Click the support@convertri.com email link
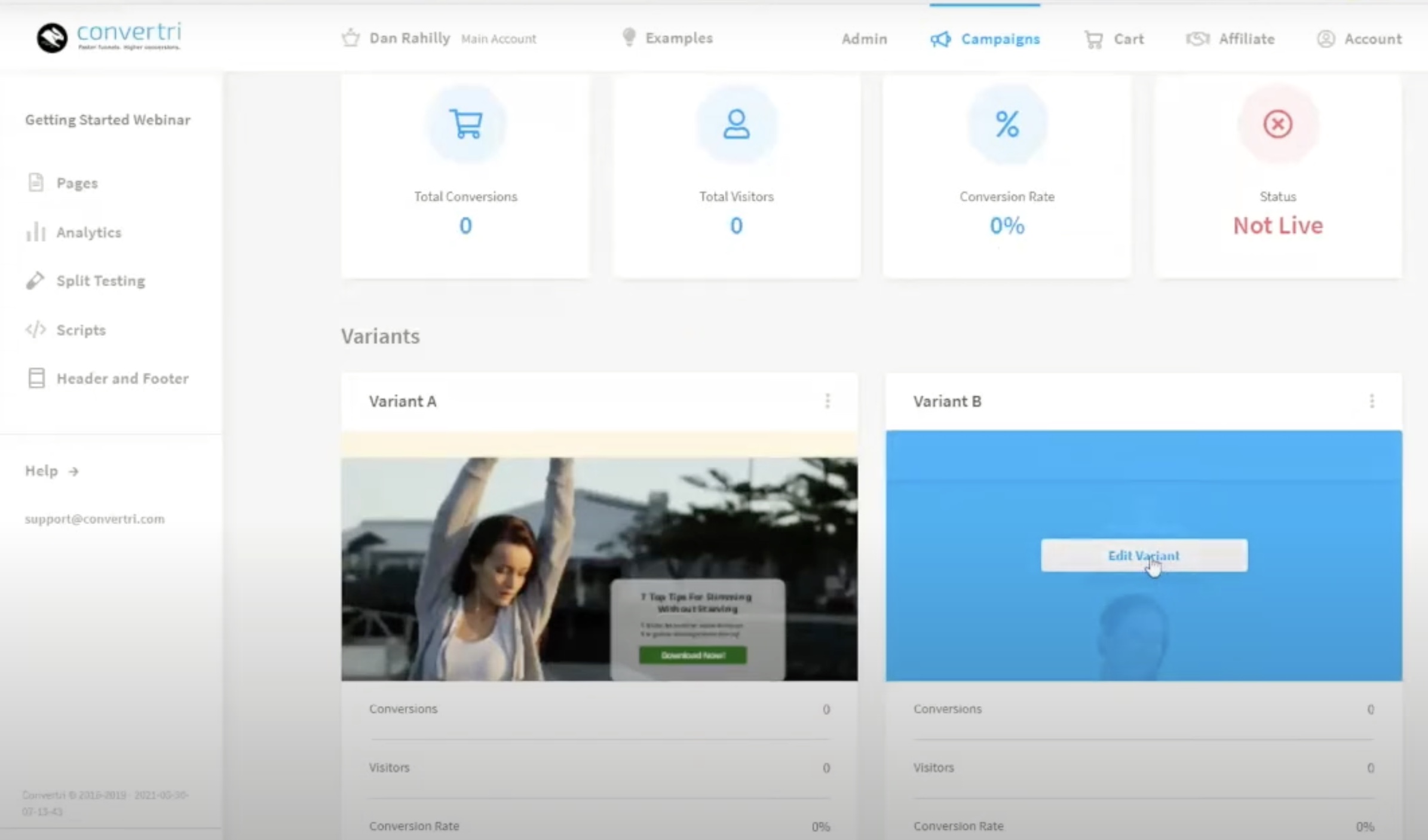1428x840 pixels. (94, 519)
